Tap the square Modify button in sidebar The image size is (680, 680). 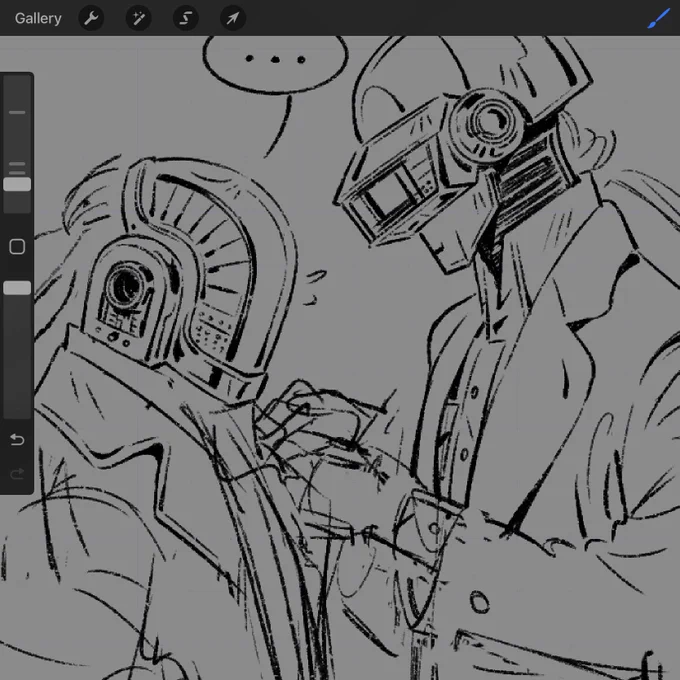click(17, 247)
